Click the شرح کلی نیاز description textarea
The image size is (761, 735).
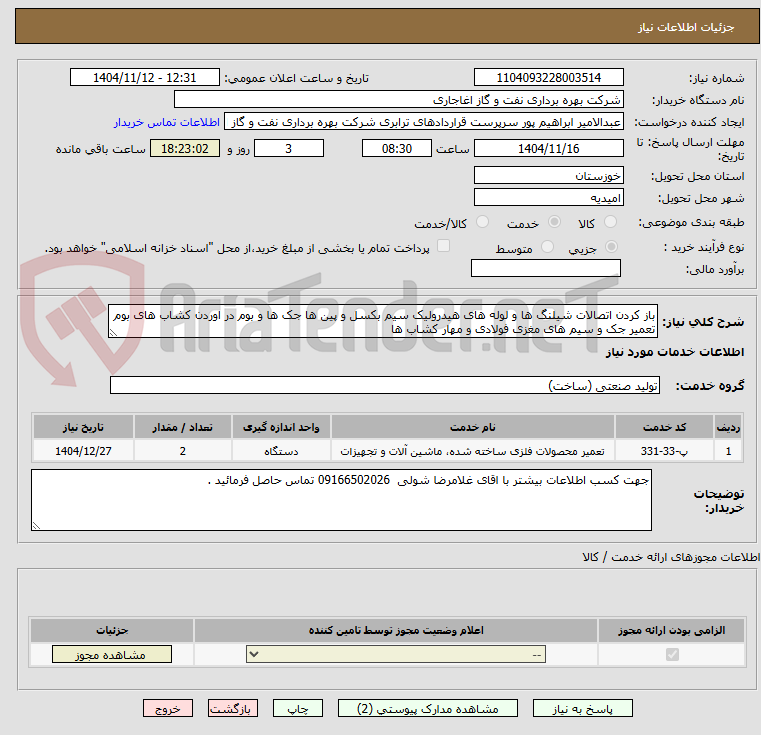[383, 321]
